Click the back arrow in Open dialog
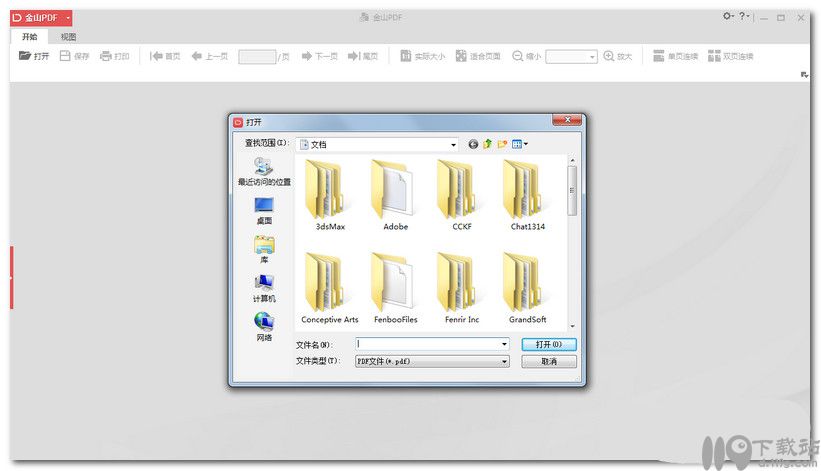Viewport: 821px width, 471px height. [473, 144]
